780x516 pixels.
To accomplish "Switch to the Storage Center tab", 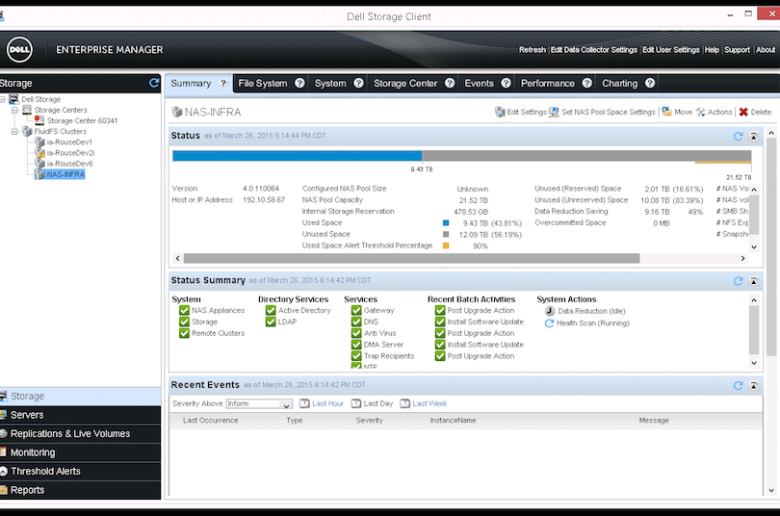I will (405, 83).
